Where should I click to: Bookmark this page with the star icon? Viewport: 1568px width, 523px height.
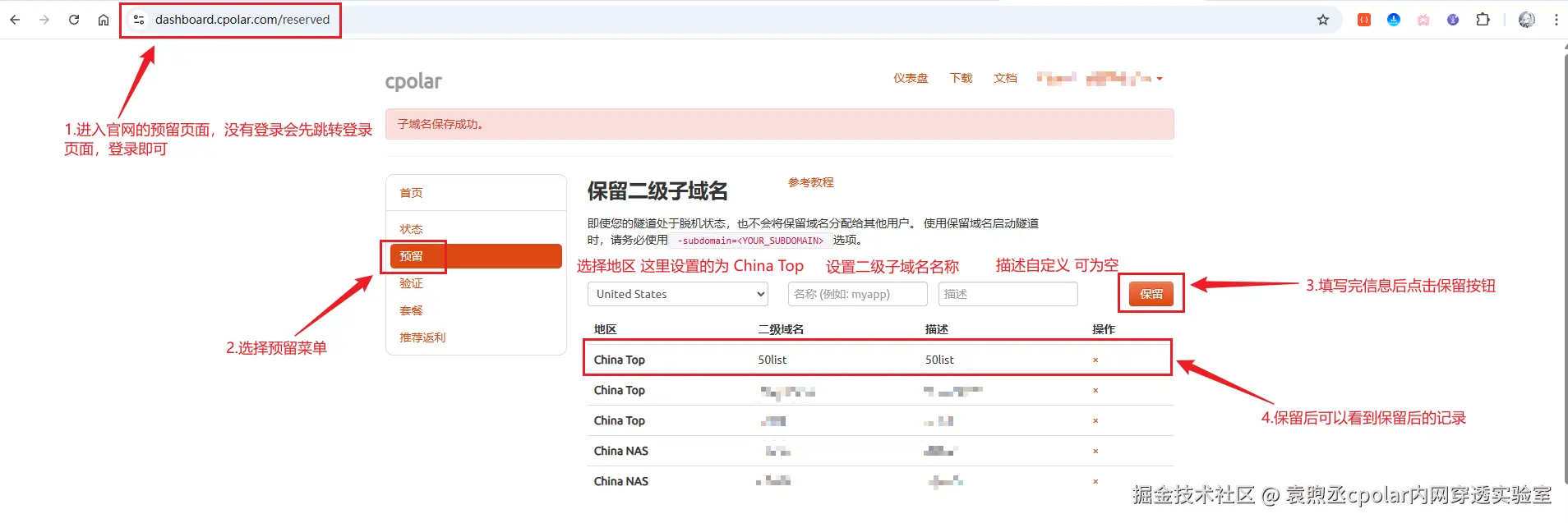tap(1323, 20)
